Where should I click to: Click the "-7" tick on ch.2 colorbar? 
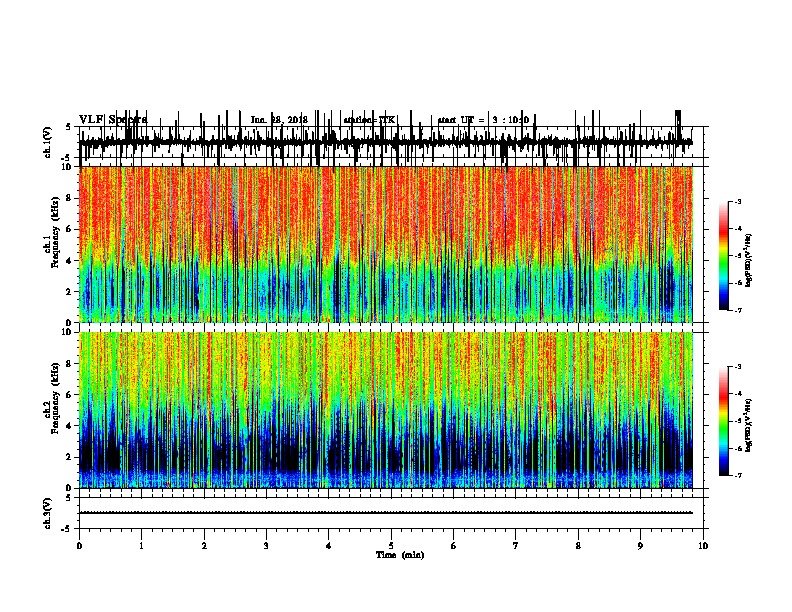[x=737, y=475]
